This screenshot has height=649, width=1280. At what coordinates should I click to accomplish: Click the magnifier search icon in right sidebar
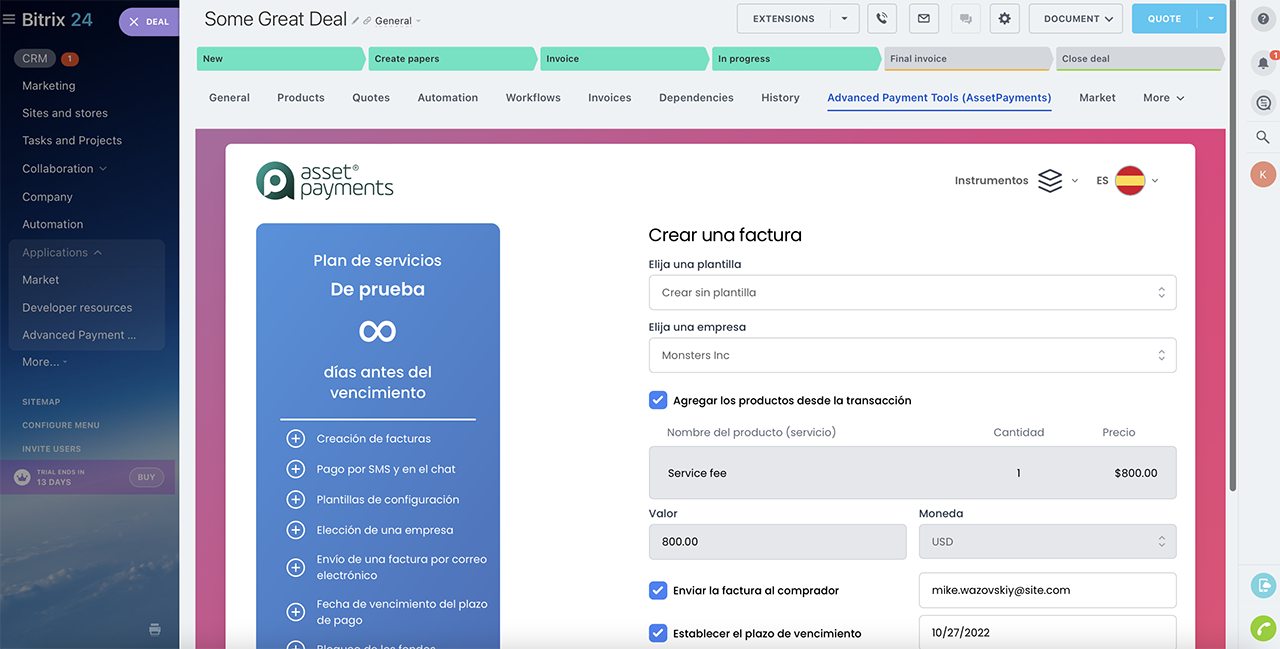(1263, 137)
